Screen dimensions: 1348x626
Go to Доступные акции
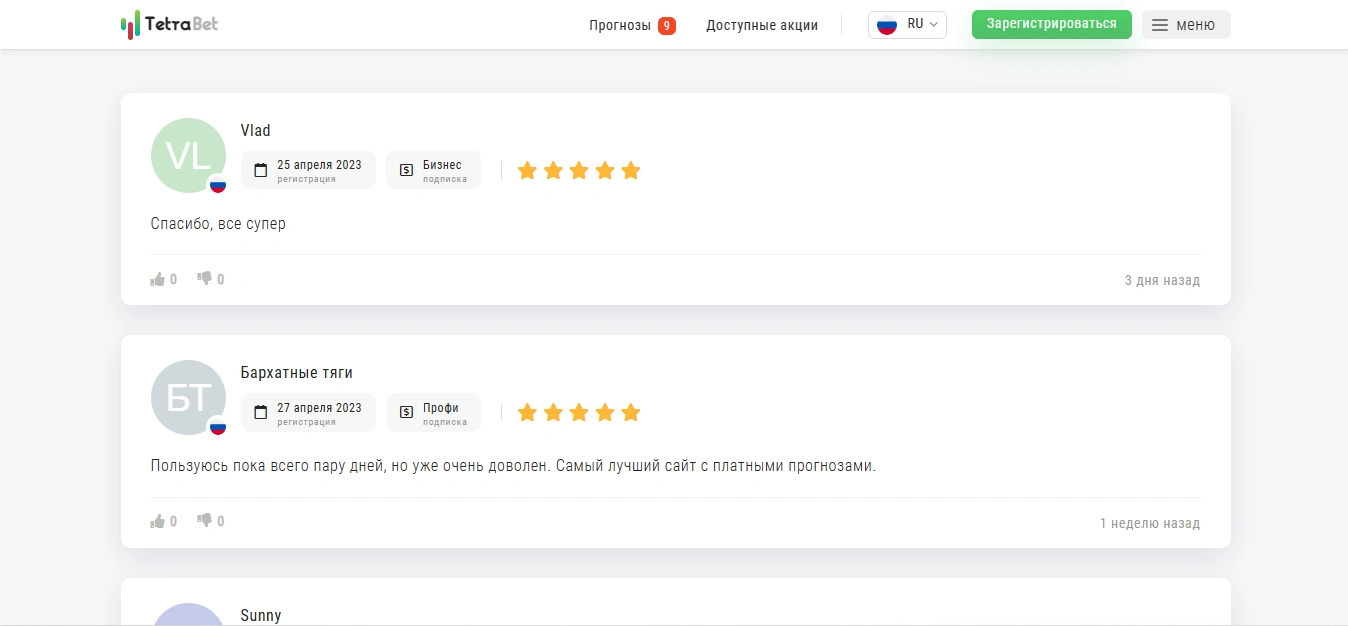[x=762, y=25]
